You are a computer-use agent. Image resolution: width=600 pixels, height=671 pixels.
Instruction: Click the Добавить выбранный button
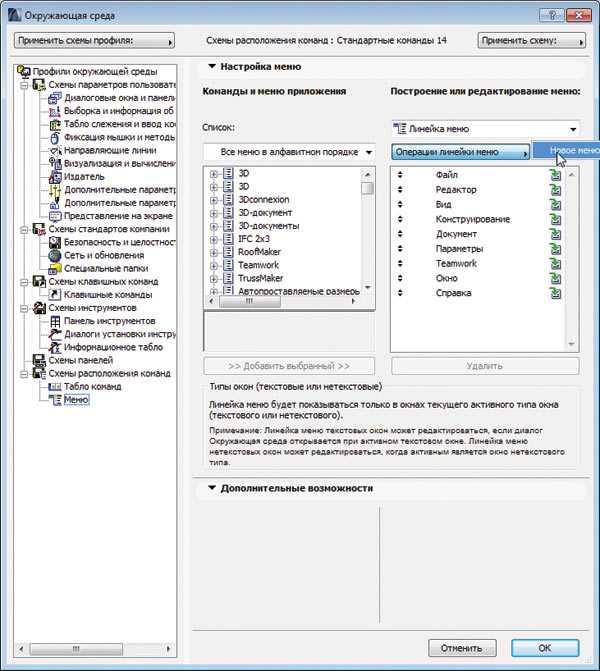click(x=289, y=366)
